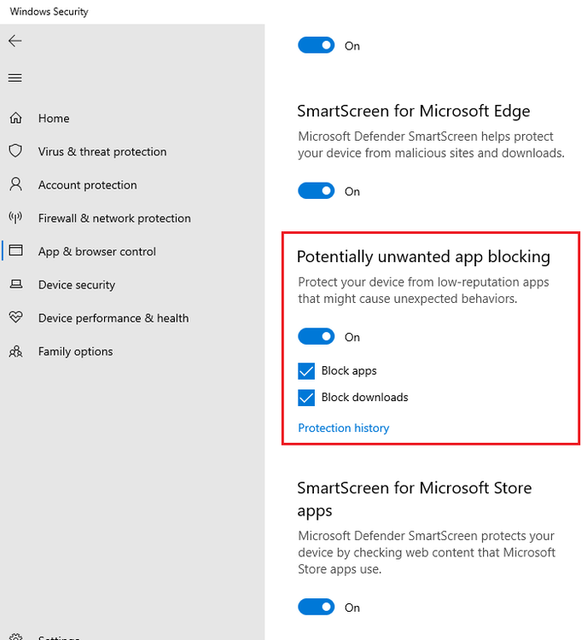Click the App & browser control window icon

16,251
